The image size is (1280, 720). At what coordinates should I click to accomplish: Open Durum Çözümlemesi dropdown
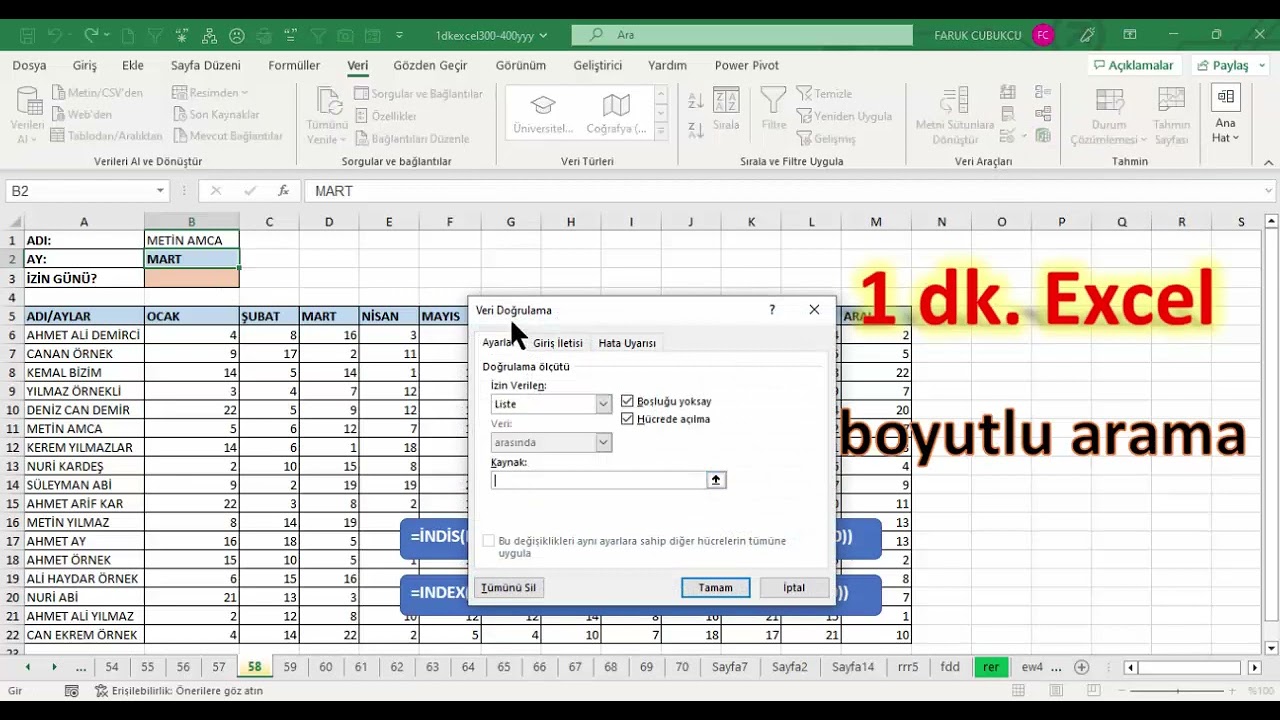tap(1109, 115)
